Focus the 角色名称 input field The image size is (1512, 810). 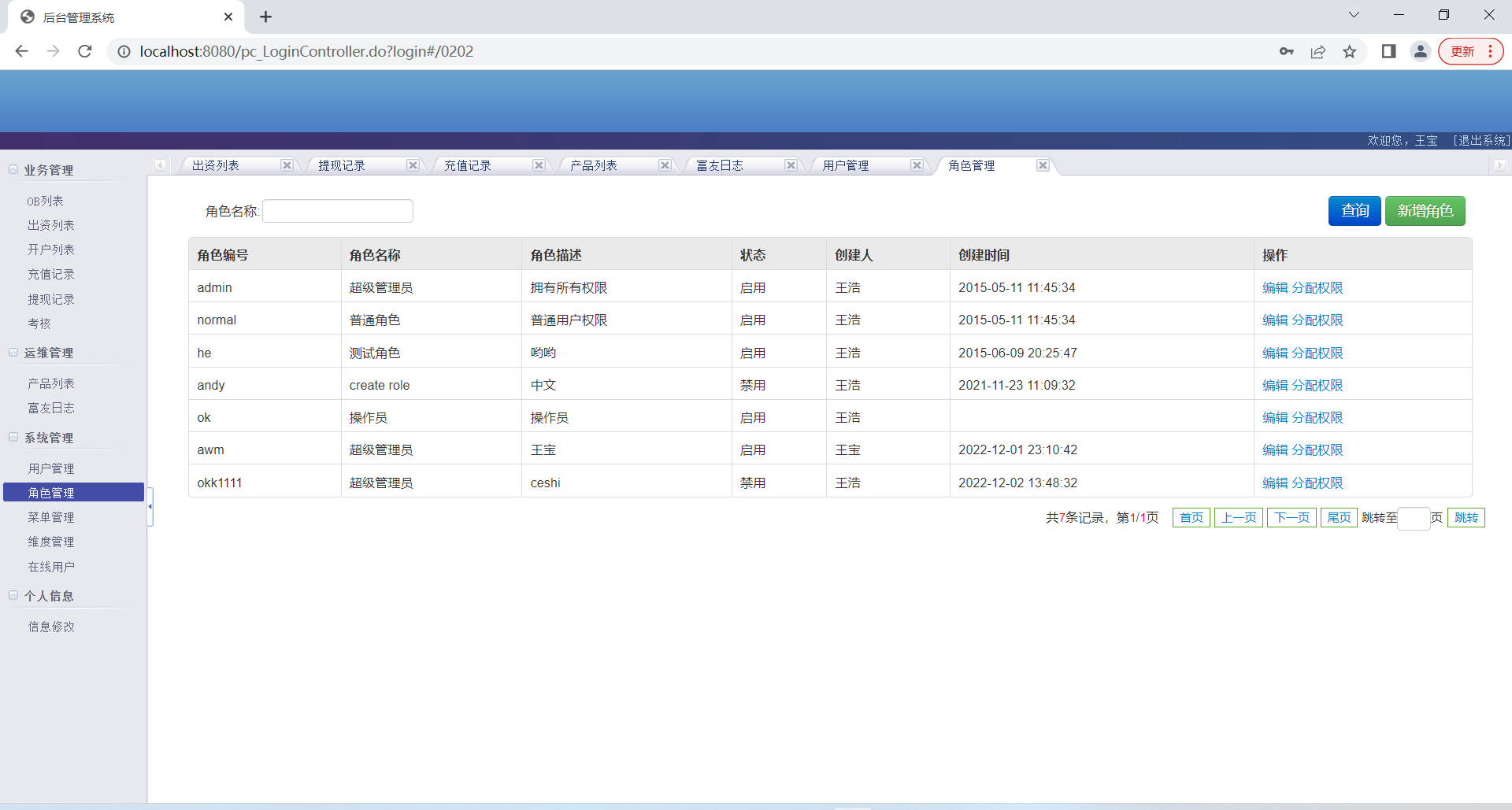(x=338, y=211)
